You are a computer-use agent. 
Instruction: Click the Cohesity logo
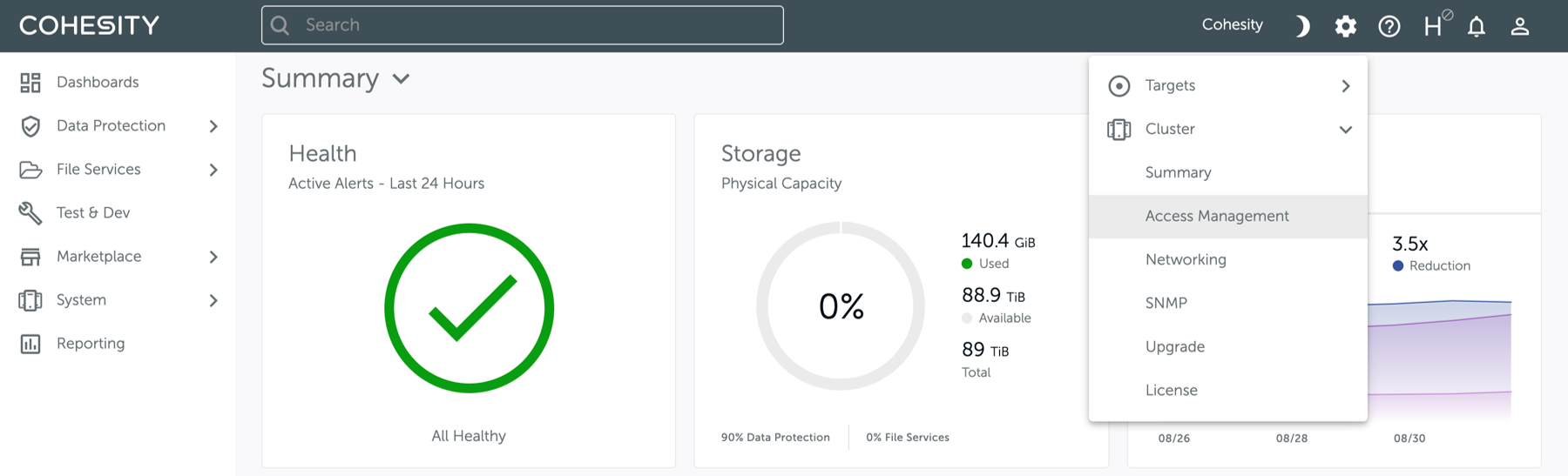89,25
